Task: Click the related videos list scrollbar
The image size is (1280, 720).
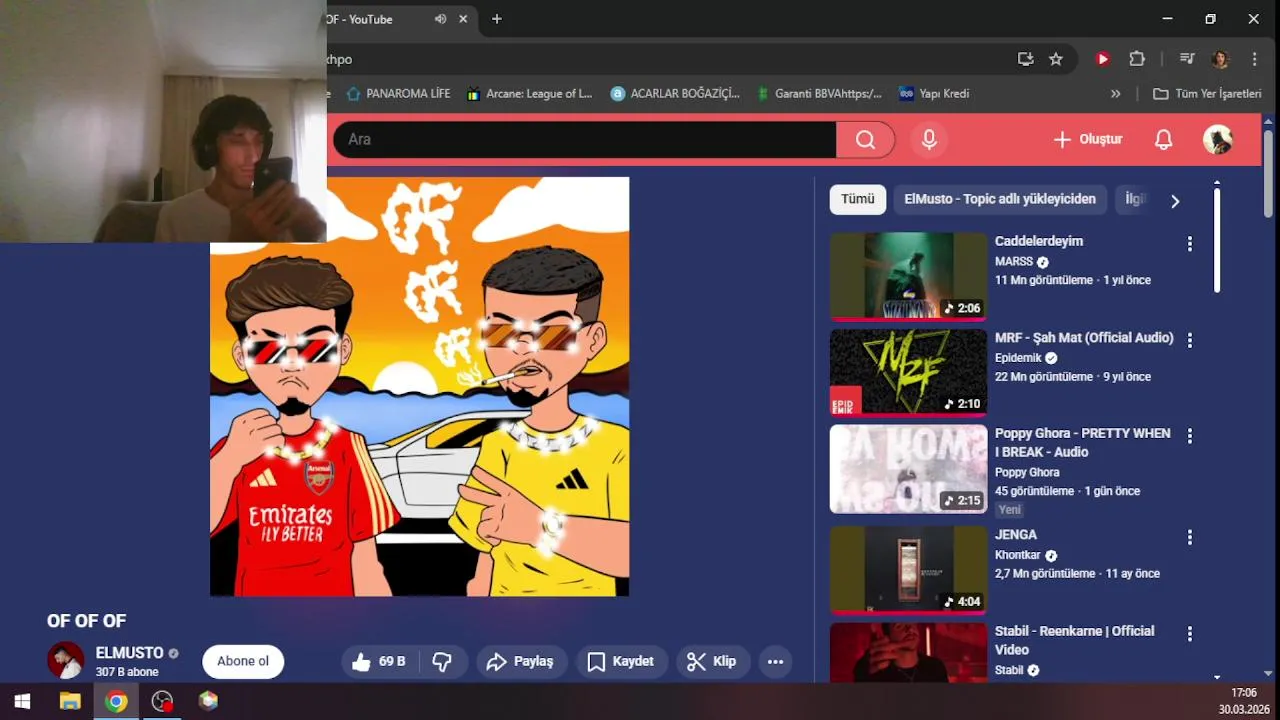Action: (1217, 240)
